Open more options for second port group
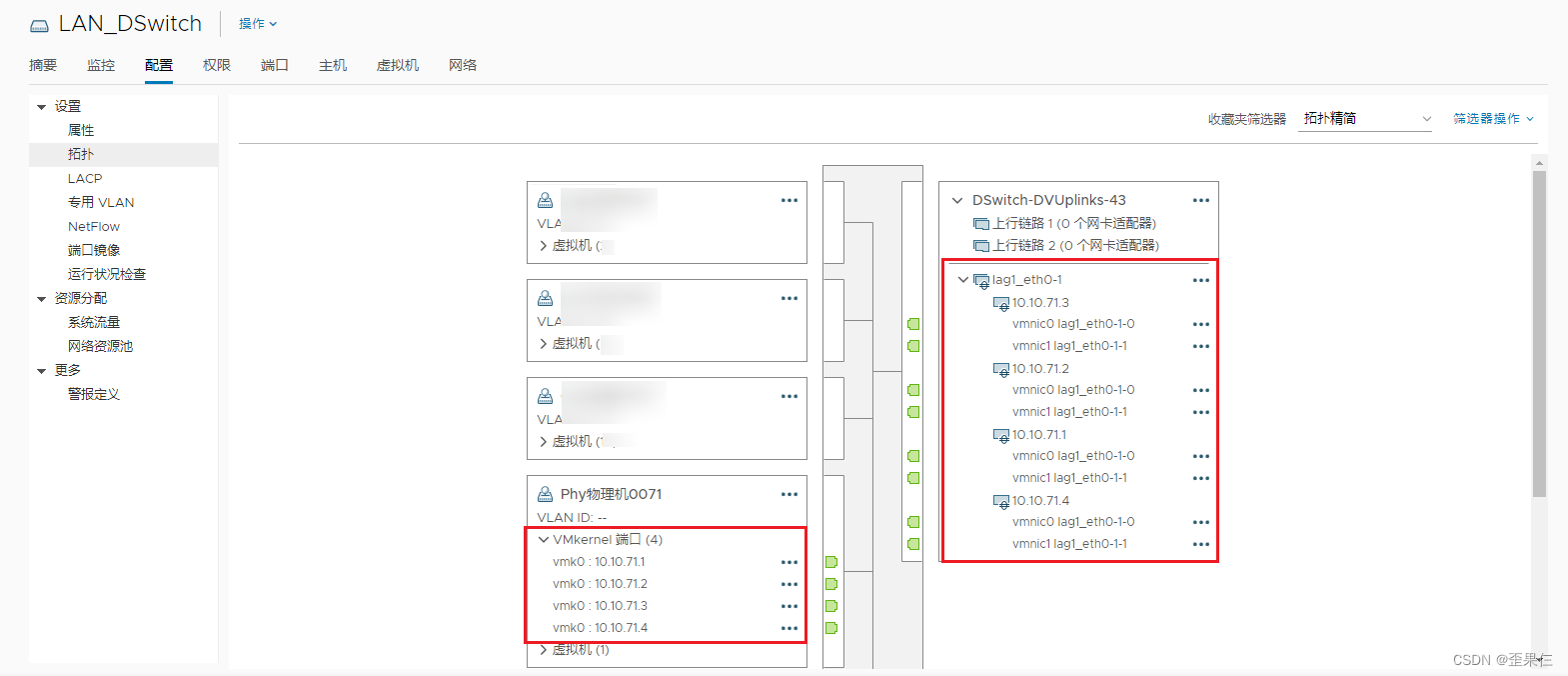This screenshot has height=676, width=1568. [x=789, y=298]
